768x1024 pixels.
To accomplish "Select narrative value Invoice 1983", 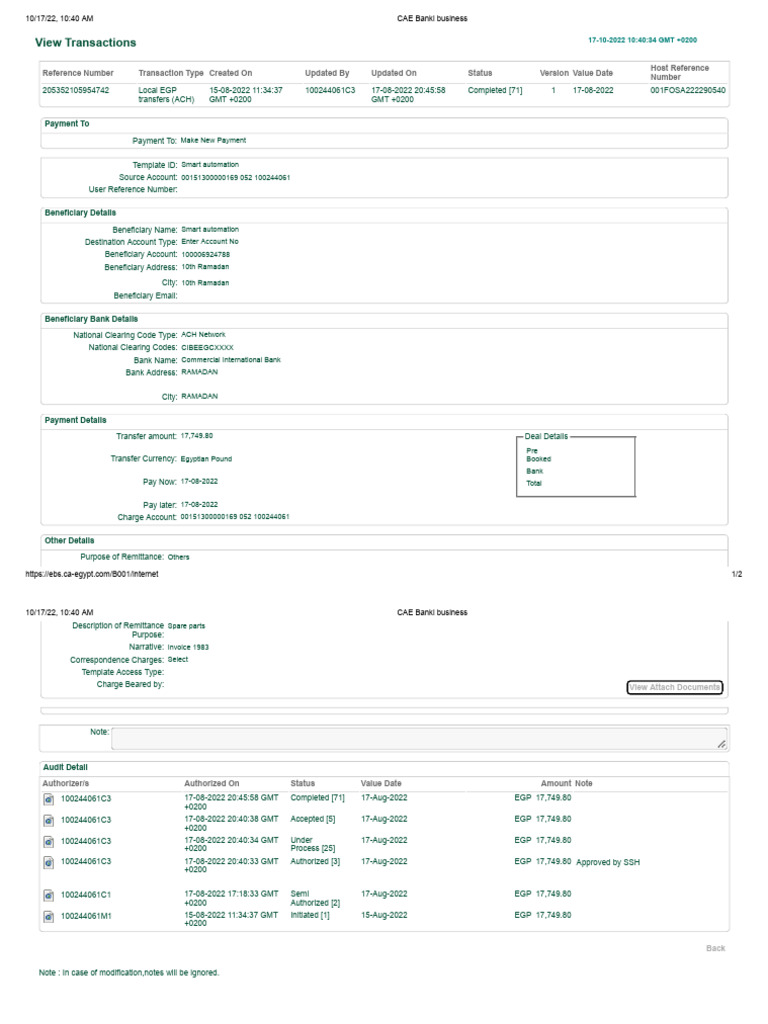I will pyautogui.click(x=188, y=647).
